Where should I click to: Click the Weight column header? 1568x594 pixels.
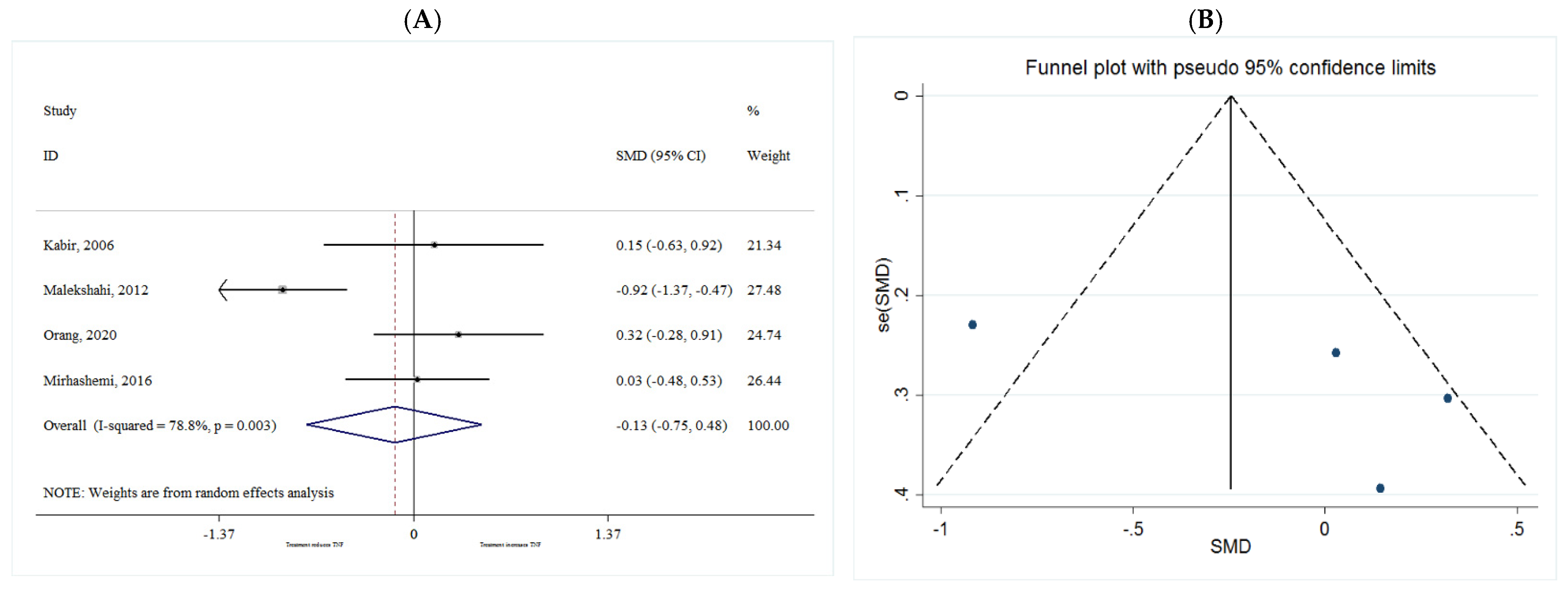click(768, 156)
